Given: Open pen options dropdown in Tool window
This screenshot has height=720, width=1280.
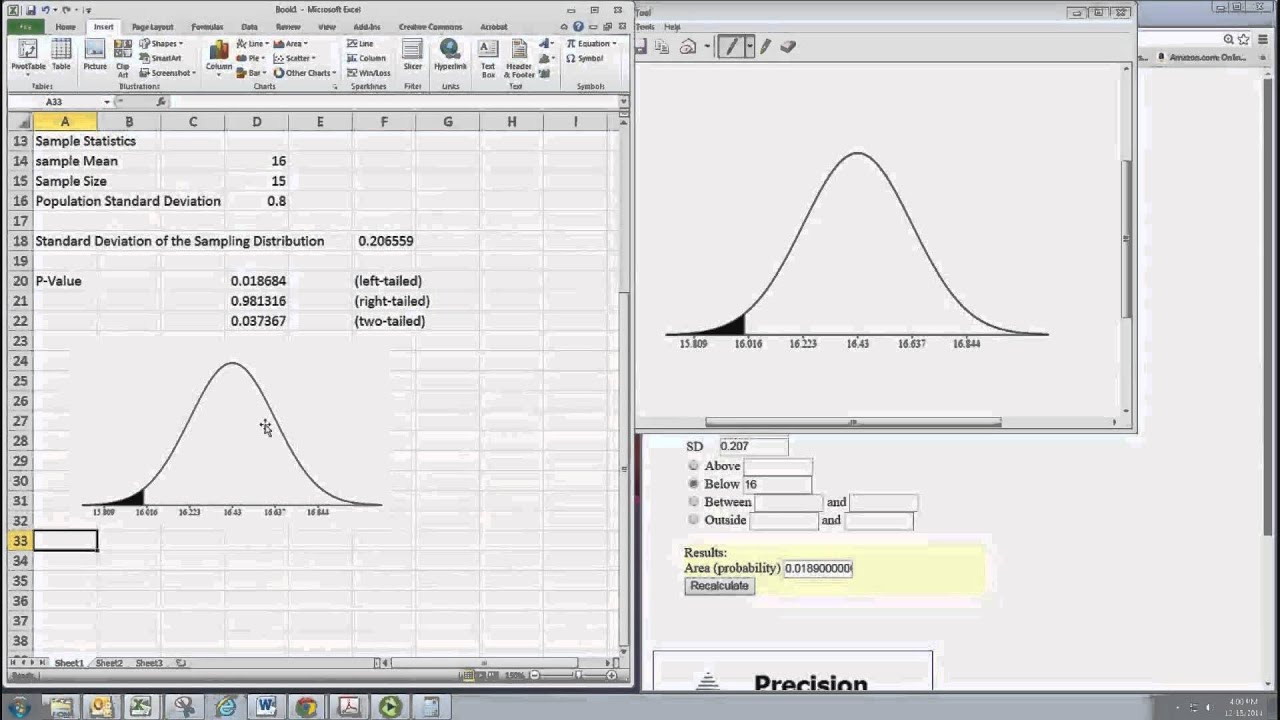Looking at the screenshot, I should tap(748, 46).
